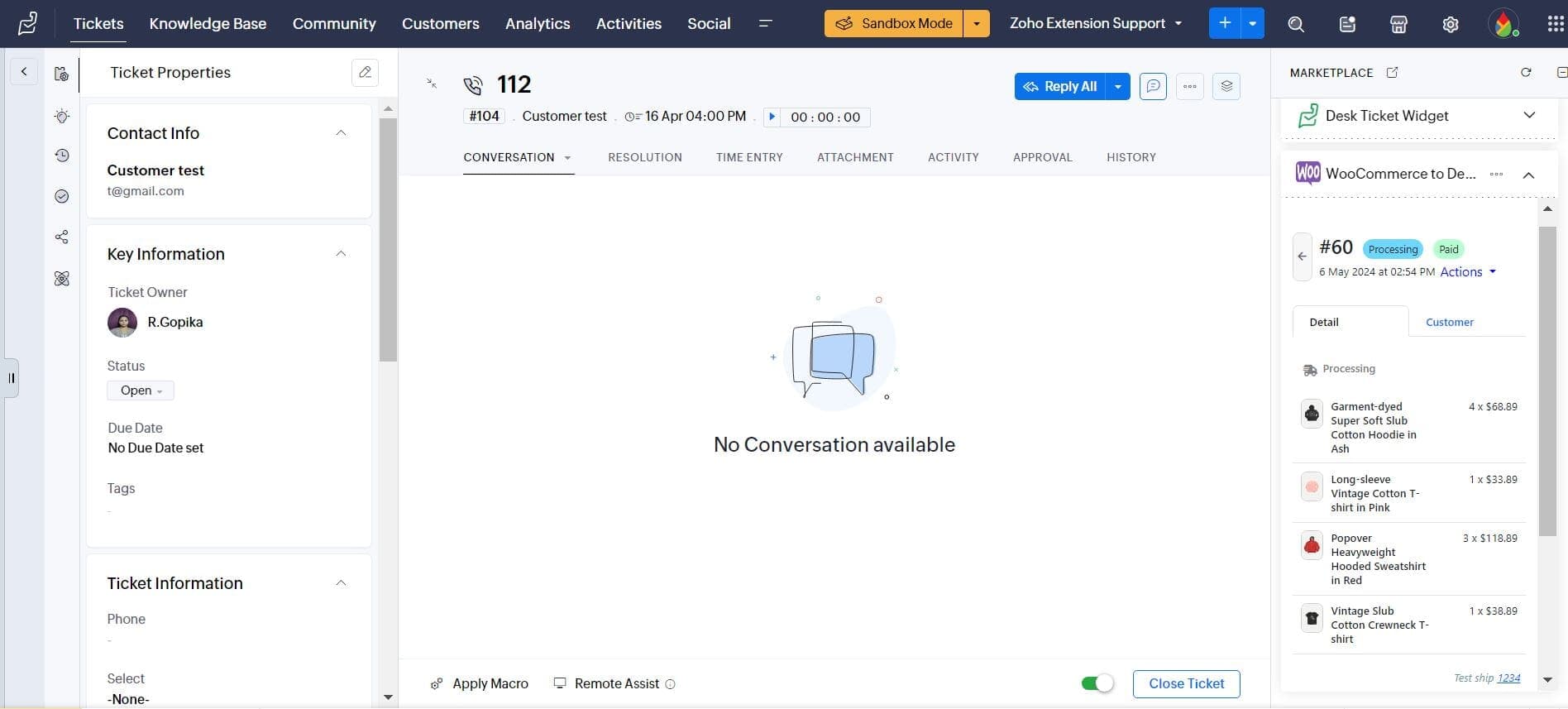Collapse the Contact Info section
This screenshot has width=1568, height=709.
point(341,133)
